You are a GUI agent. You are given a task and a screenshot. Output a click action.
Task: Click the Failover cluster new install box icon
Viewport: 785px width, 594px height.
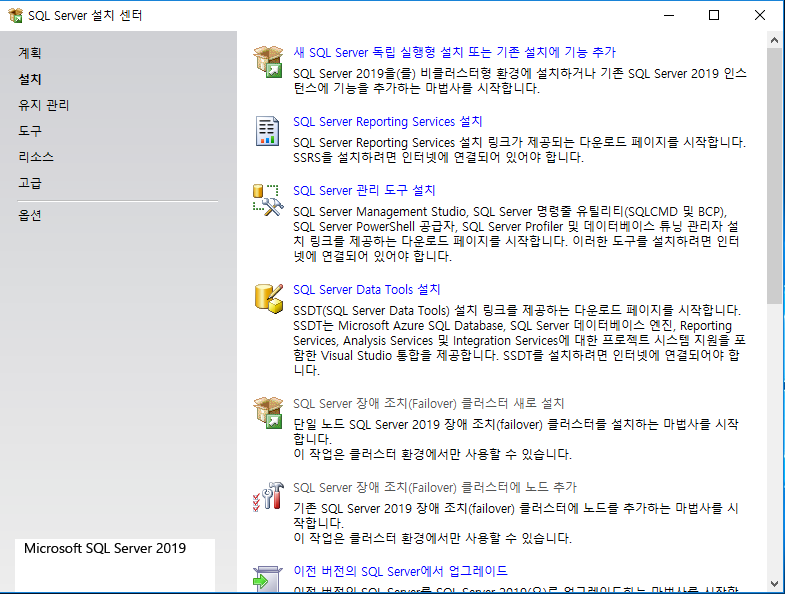pos(268,413)
